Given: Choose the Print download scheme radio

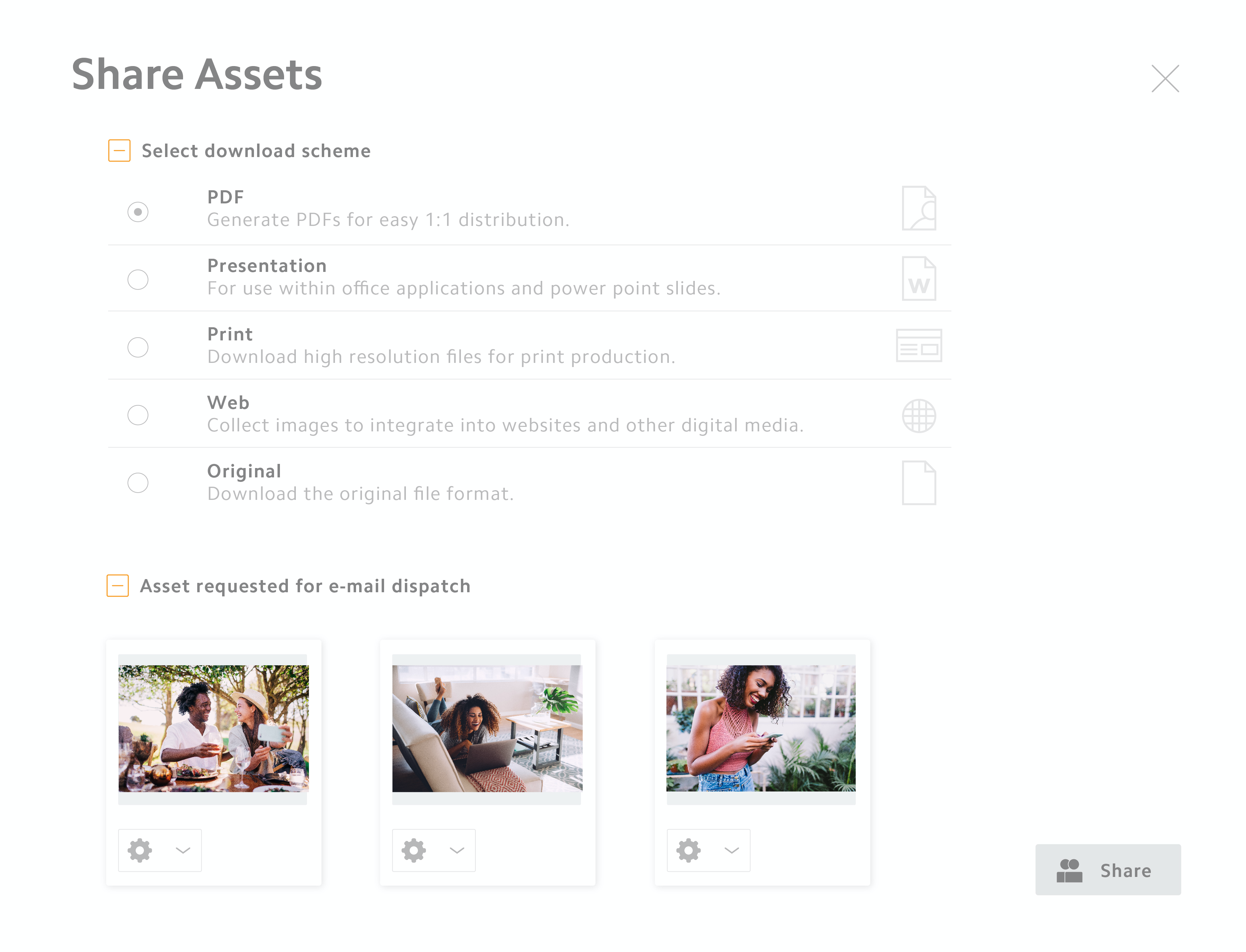Looking at the screenshot, I should [138, 347].
